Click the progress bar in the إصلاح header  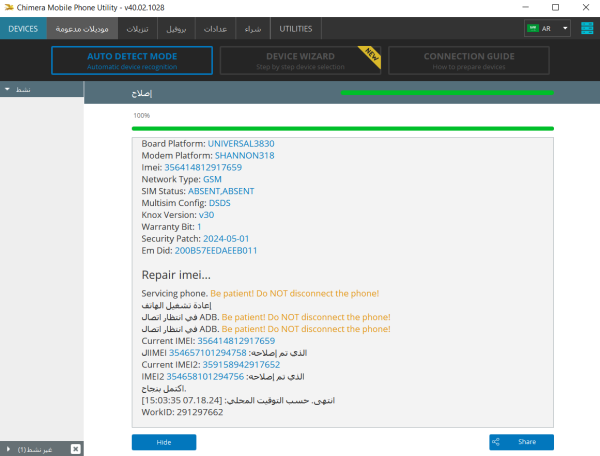click(447, 93)
